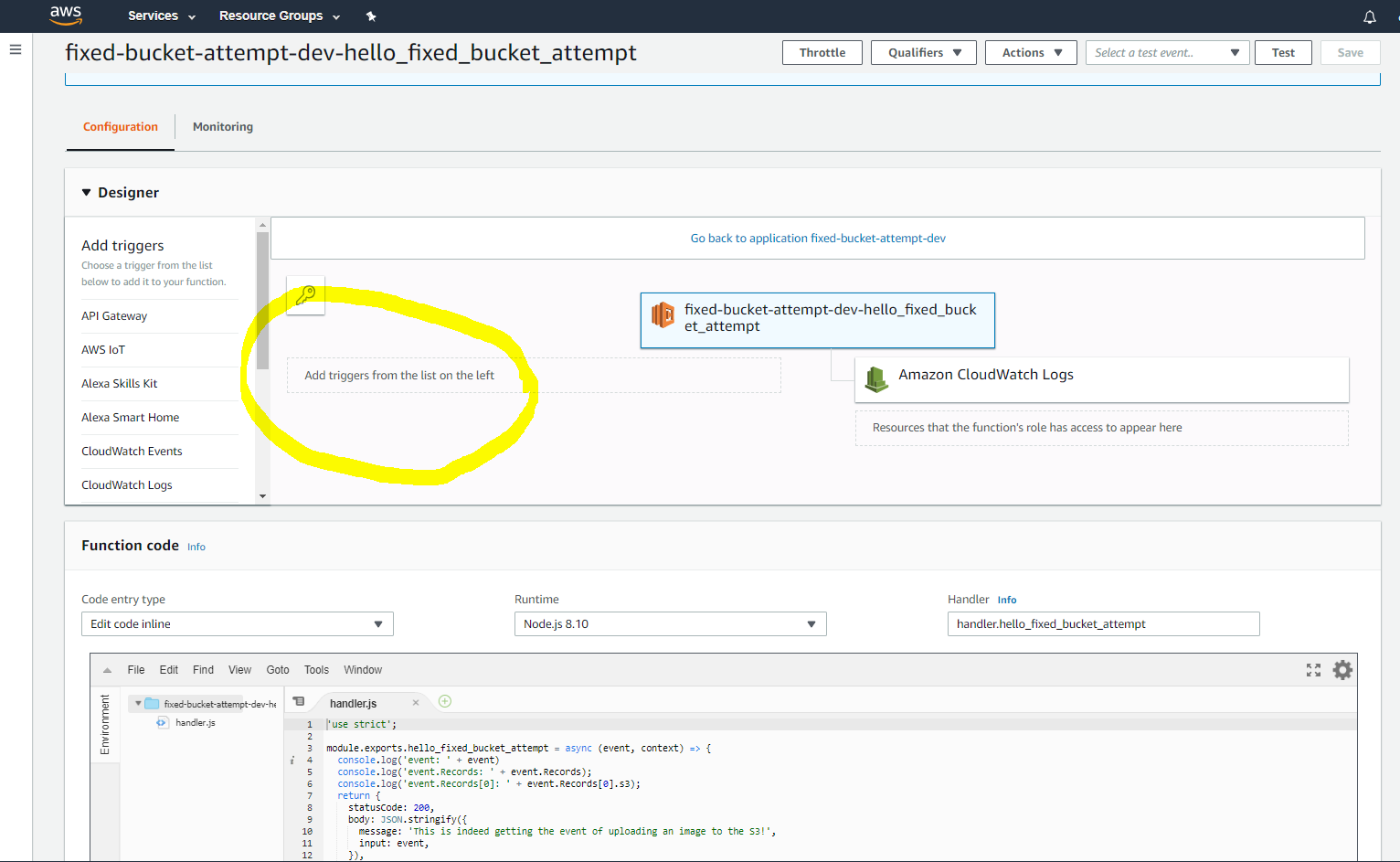This screenshot has width=1400, height=862.
Task: Collapse the fixed-bucket-attempt folder in file tree
Action: coord(138,704)
